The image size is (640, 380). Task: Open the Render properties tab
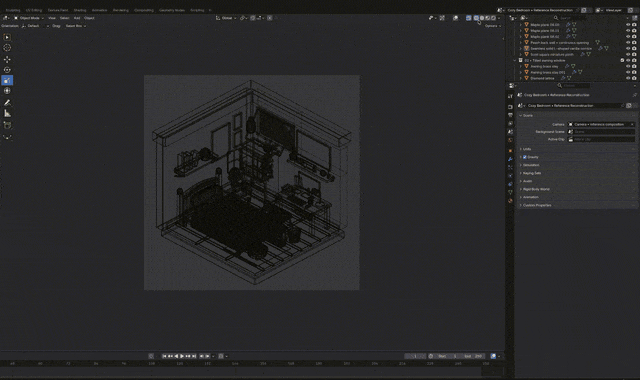[510, 107]
